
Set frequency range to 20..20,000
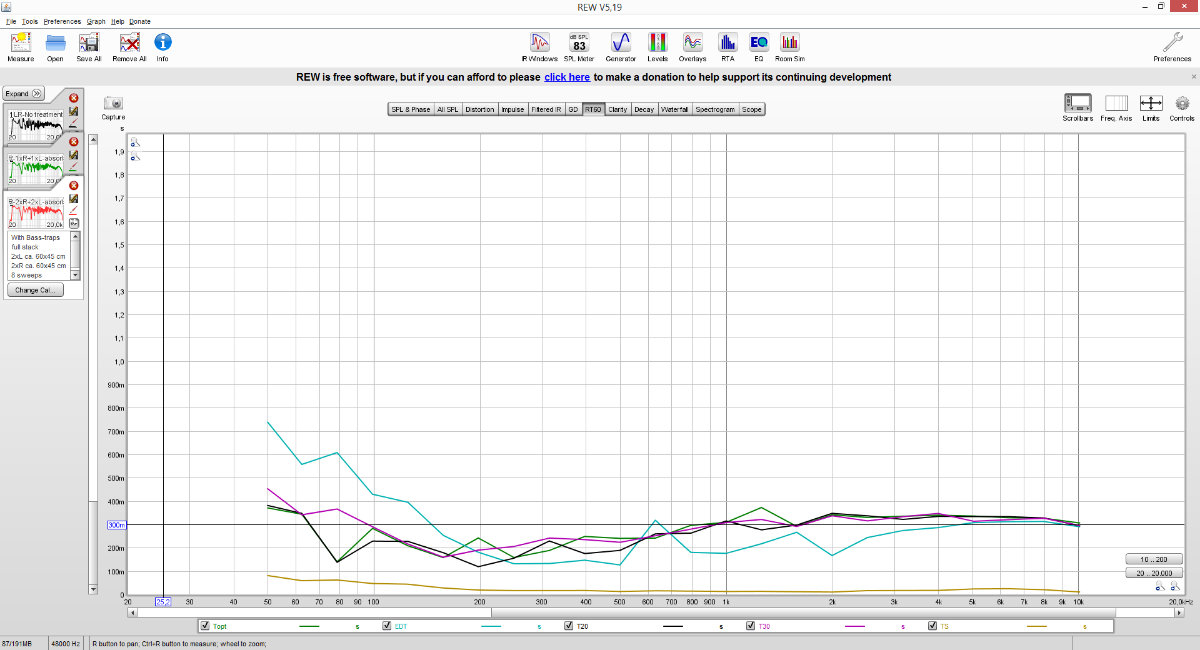tap(1154, 573)
